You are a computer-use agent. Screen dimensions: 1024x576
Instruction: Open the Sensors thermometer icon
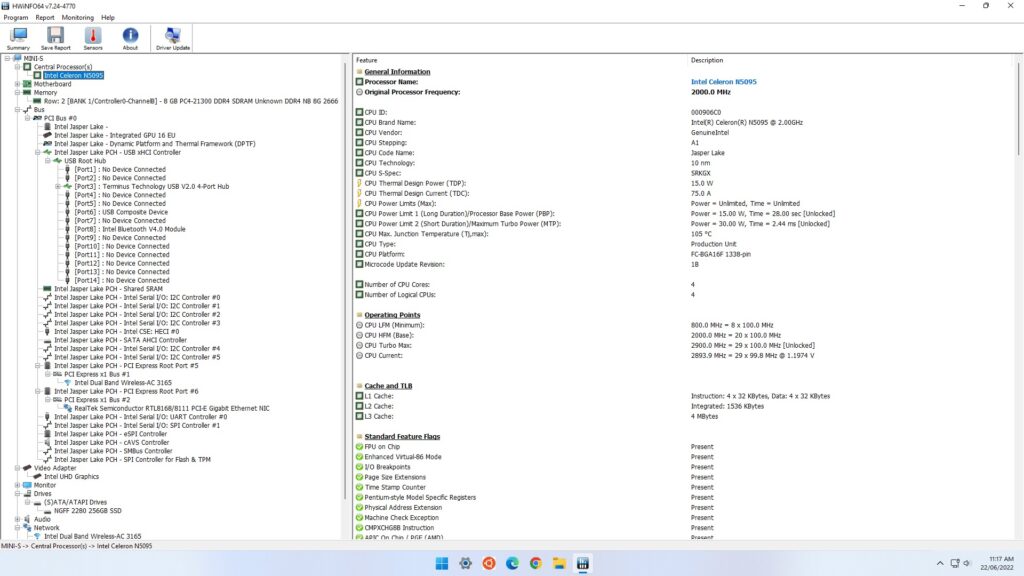pyautogui.click(x=93, y=38)
